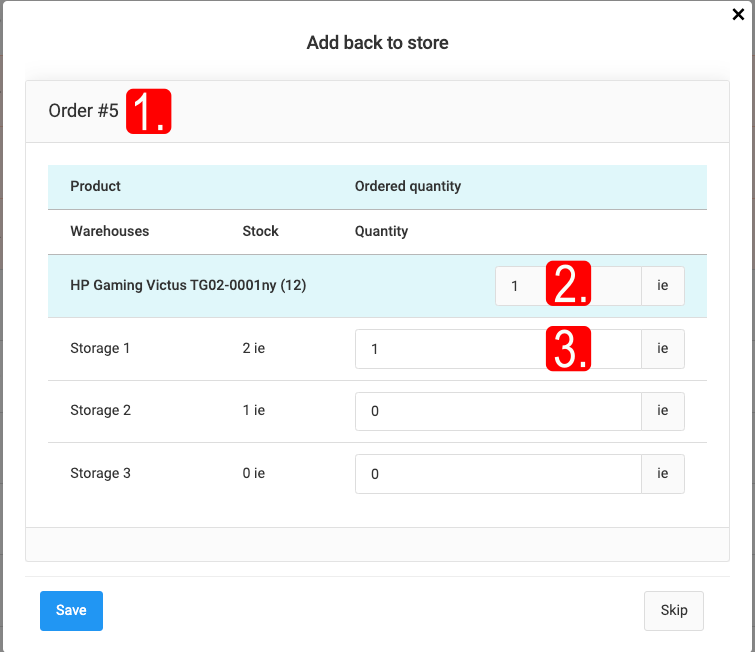Viewport: 755px width, 652px height.
Task: Click the Ordered quantity column header
Action: pos(407,186)
